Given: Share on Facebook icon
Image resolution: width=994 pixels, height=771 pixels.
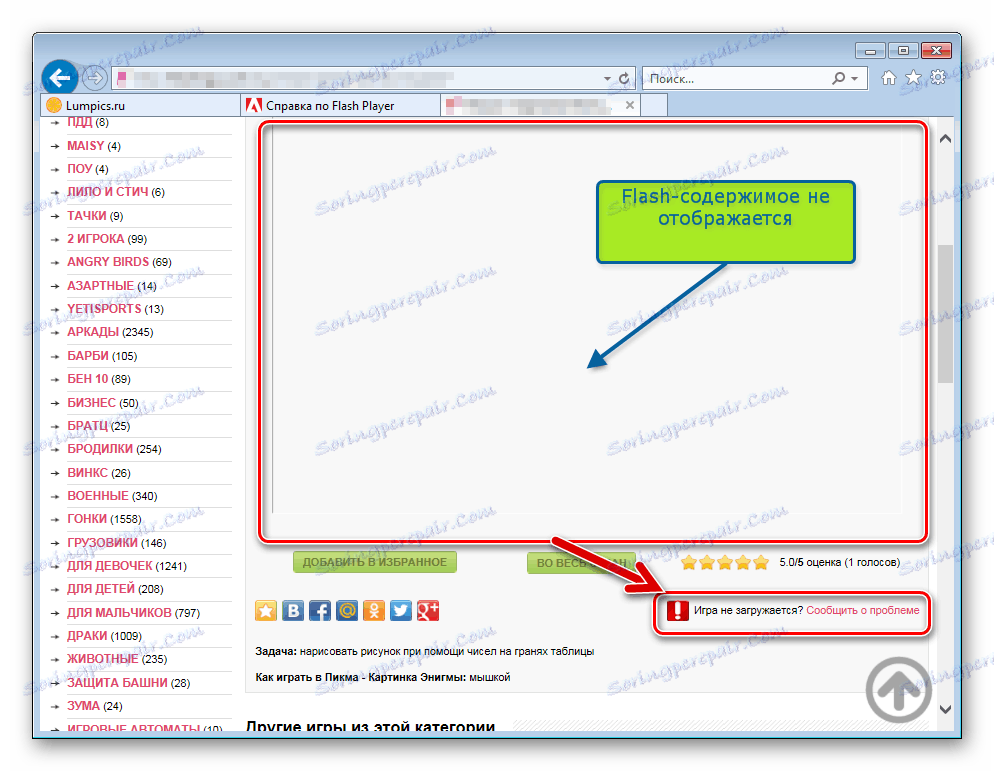Looking at the screenshot, I should point(320,611).
